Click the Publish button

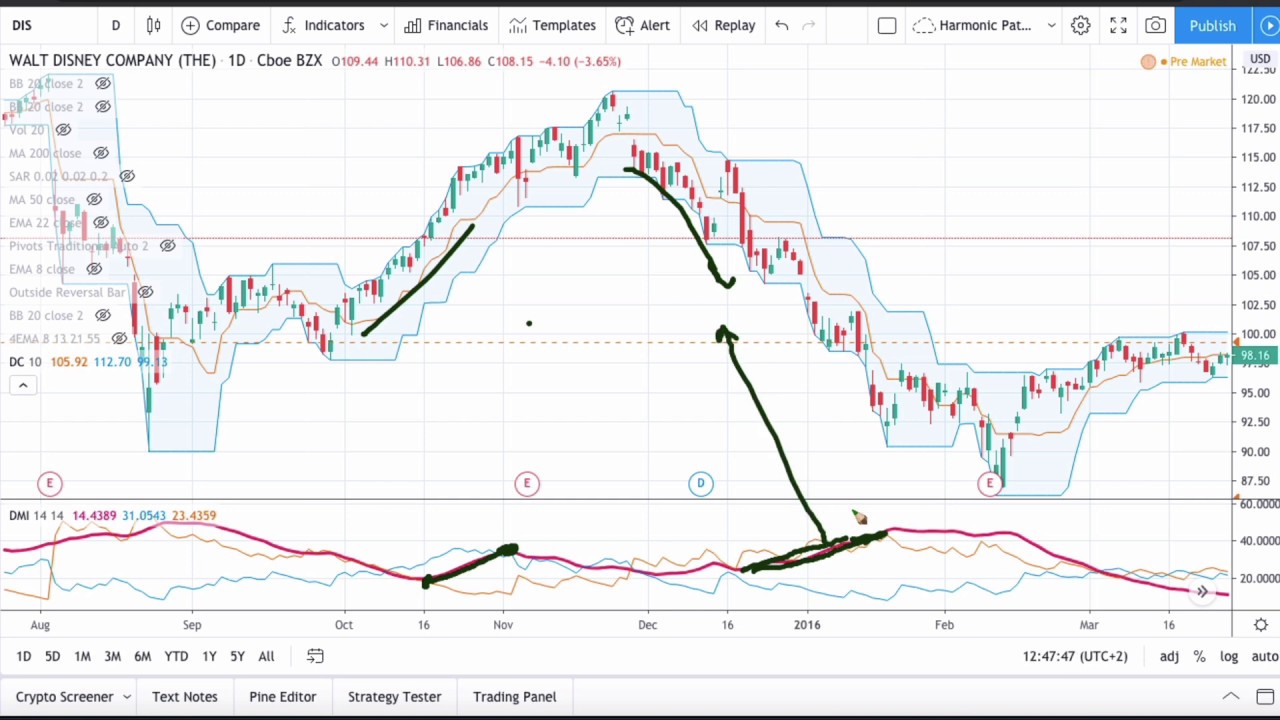click(1212, 25)
